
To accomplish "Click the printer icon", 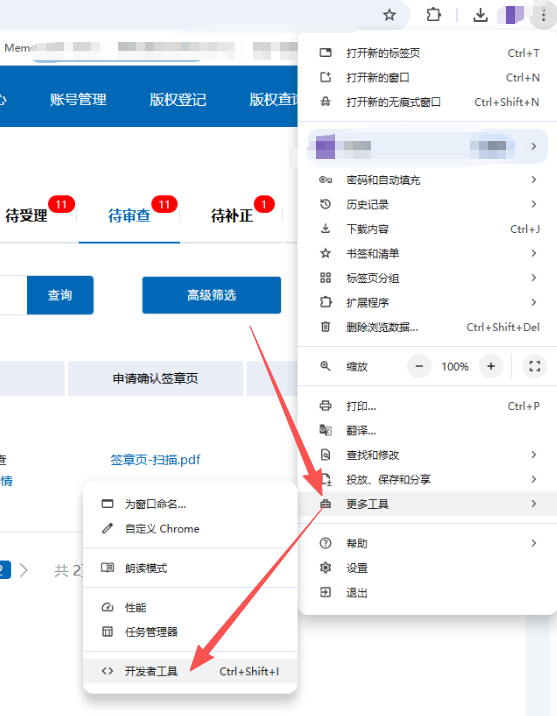I will click(326, 405).
